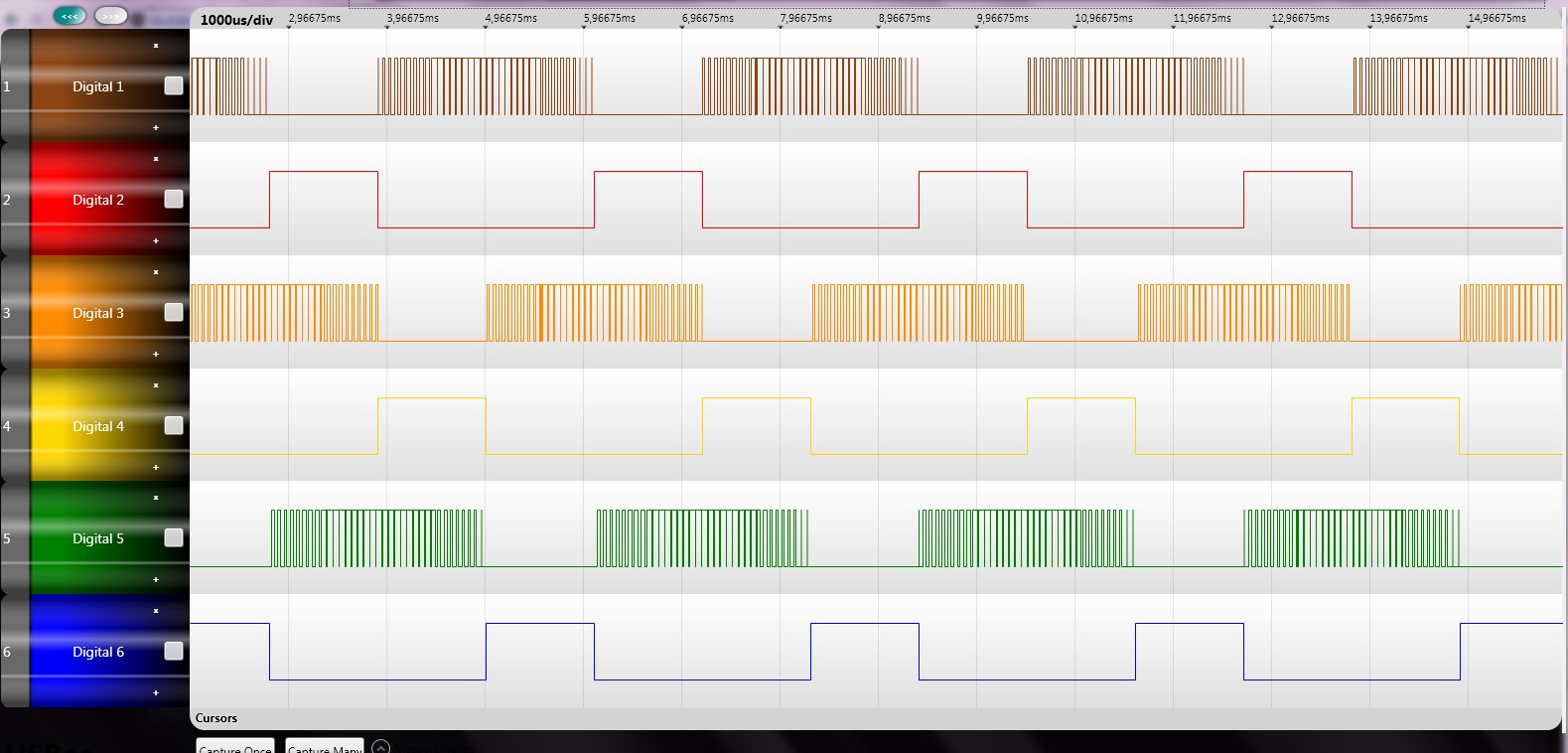Click the Capture Many button
Image resolution: width=1568 pixels, height=753 pixels.
325,746
